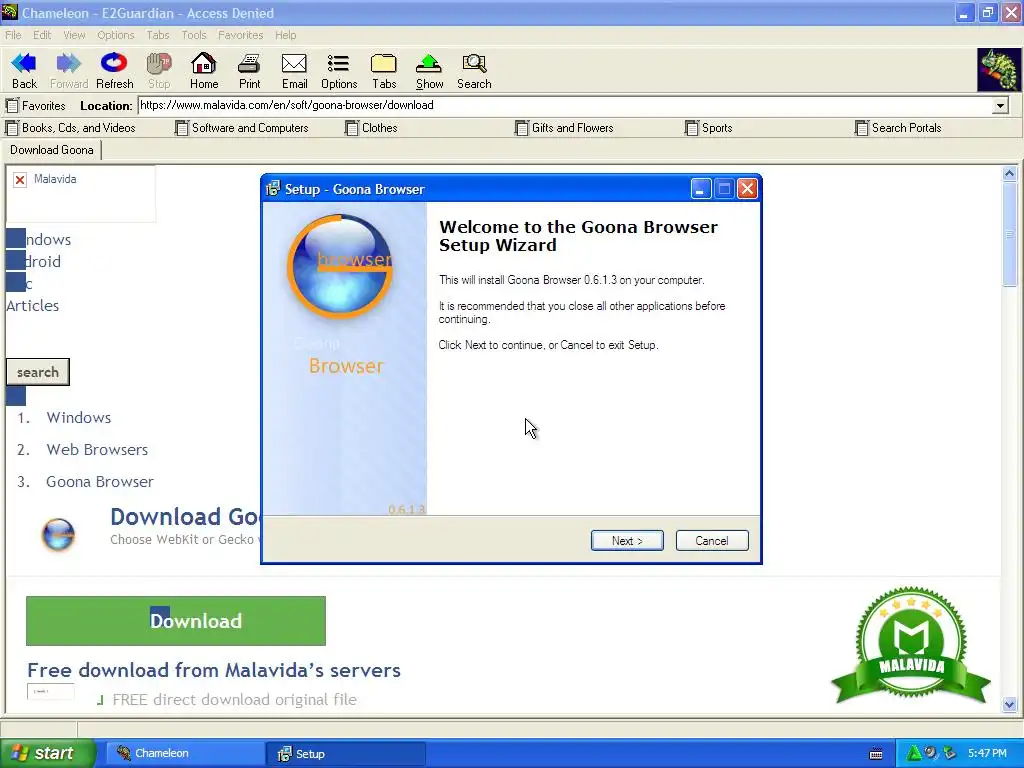Click Next in the Goona Setup wizard
This screenshot has width=1024, height=768.
pyautogui.click(x=627, y=541)
